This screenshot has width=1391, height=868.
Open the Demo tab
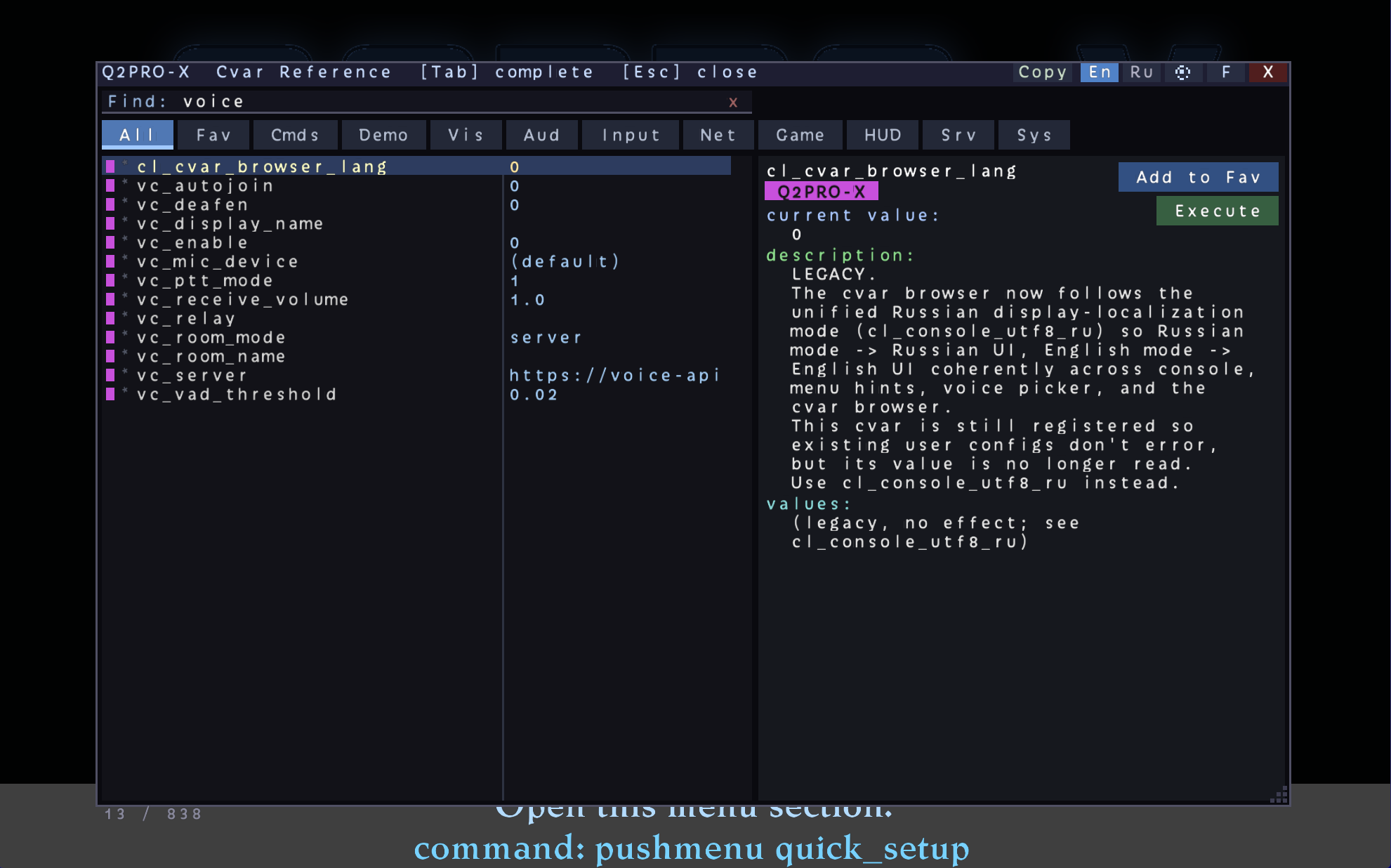point(383,135)
